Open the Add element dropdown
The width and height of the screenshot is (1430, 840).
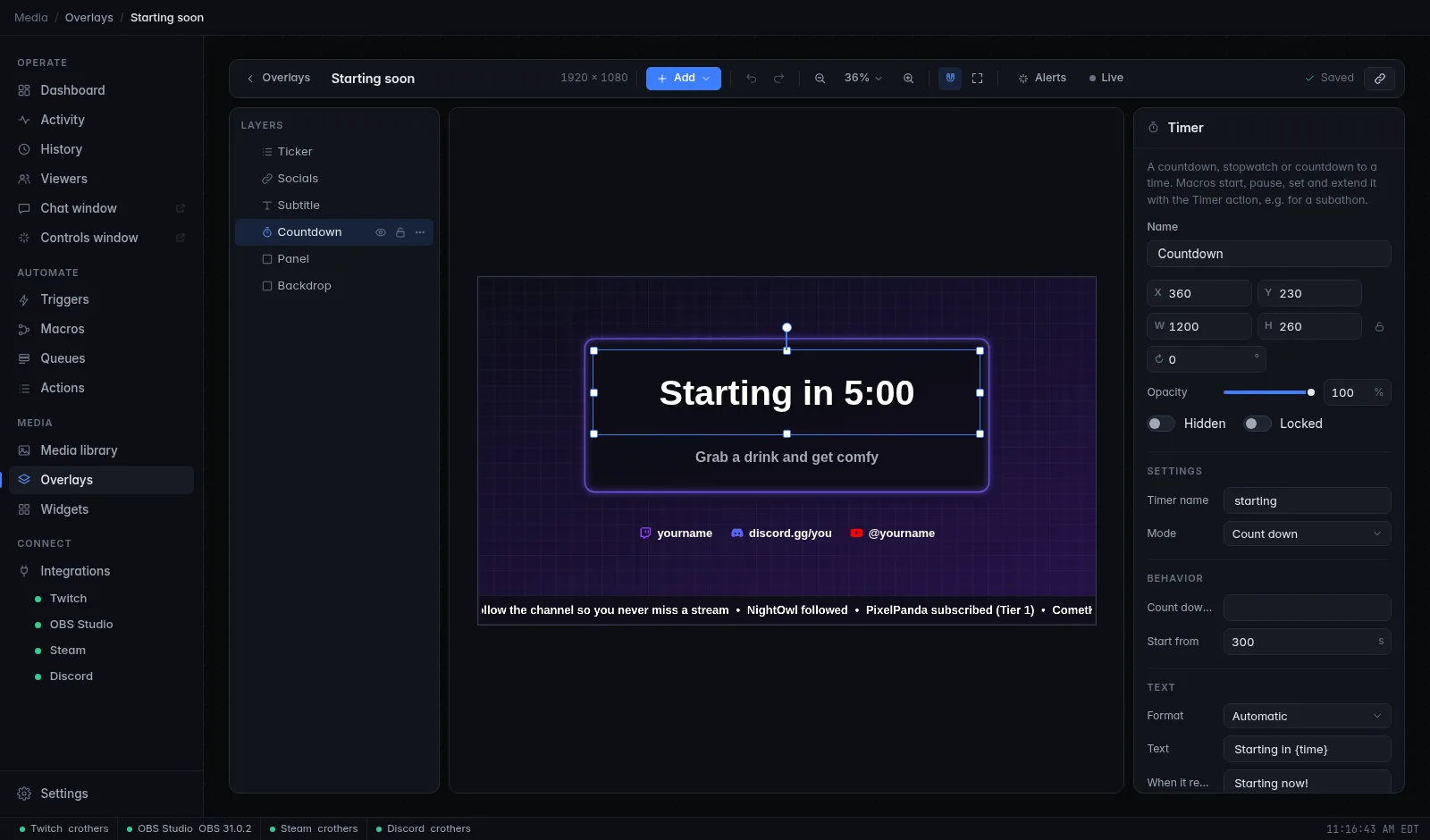(684, 79)
